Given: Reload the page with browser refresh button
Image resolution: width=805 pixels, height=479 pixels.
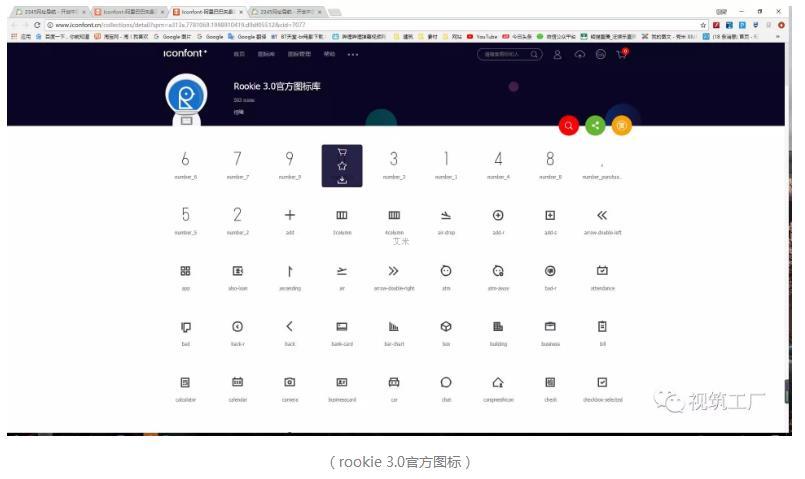Looking at the screenshot, I should tap(36, 25).
